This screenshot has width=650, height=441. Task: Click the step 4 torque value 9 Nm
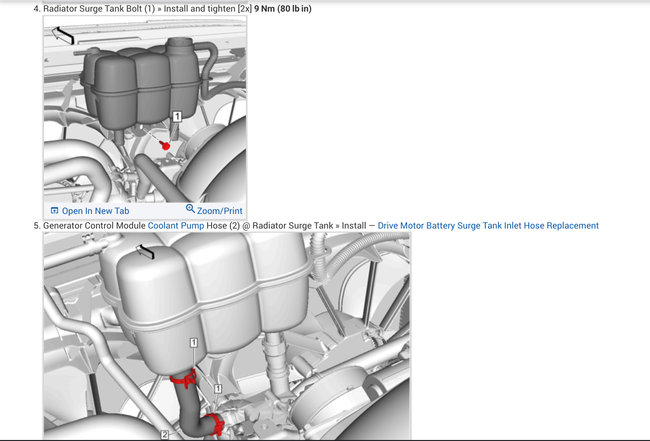(269, 9)
